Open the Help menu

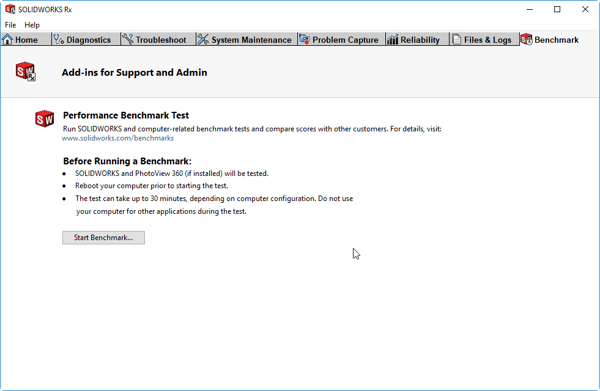(x=32, y=25)
